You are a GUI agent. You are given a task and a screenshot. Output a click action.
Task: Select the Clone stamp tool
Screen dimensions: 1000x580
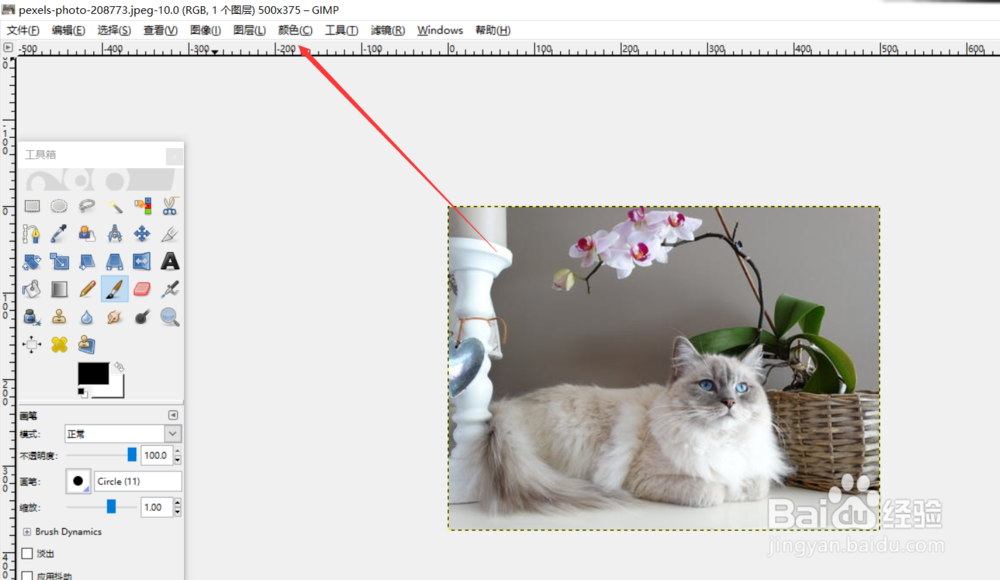pyautogui.click(x=59, y=317)
